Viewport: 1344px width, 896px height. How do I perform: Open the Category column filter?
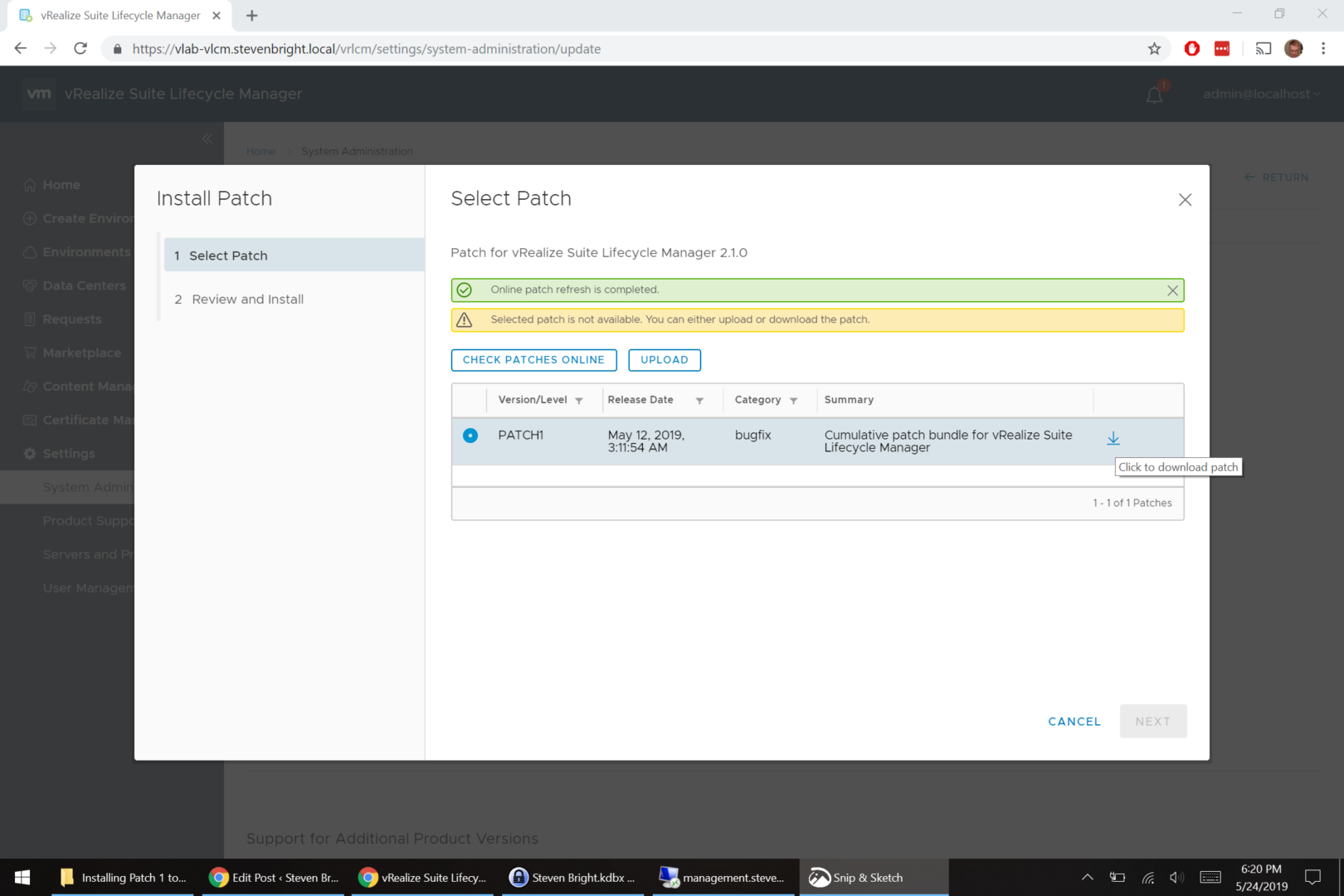pyautogui.click(x=794, y=401)
